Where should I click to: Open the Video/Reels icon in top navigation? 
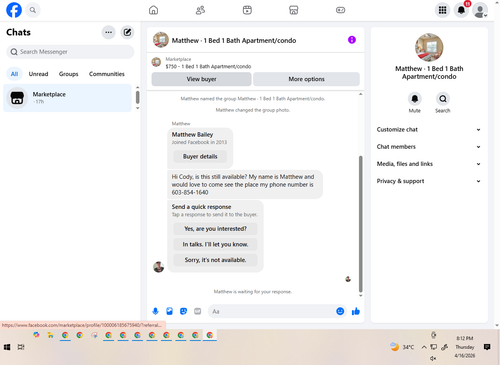point(247,10)
